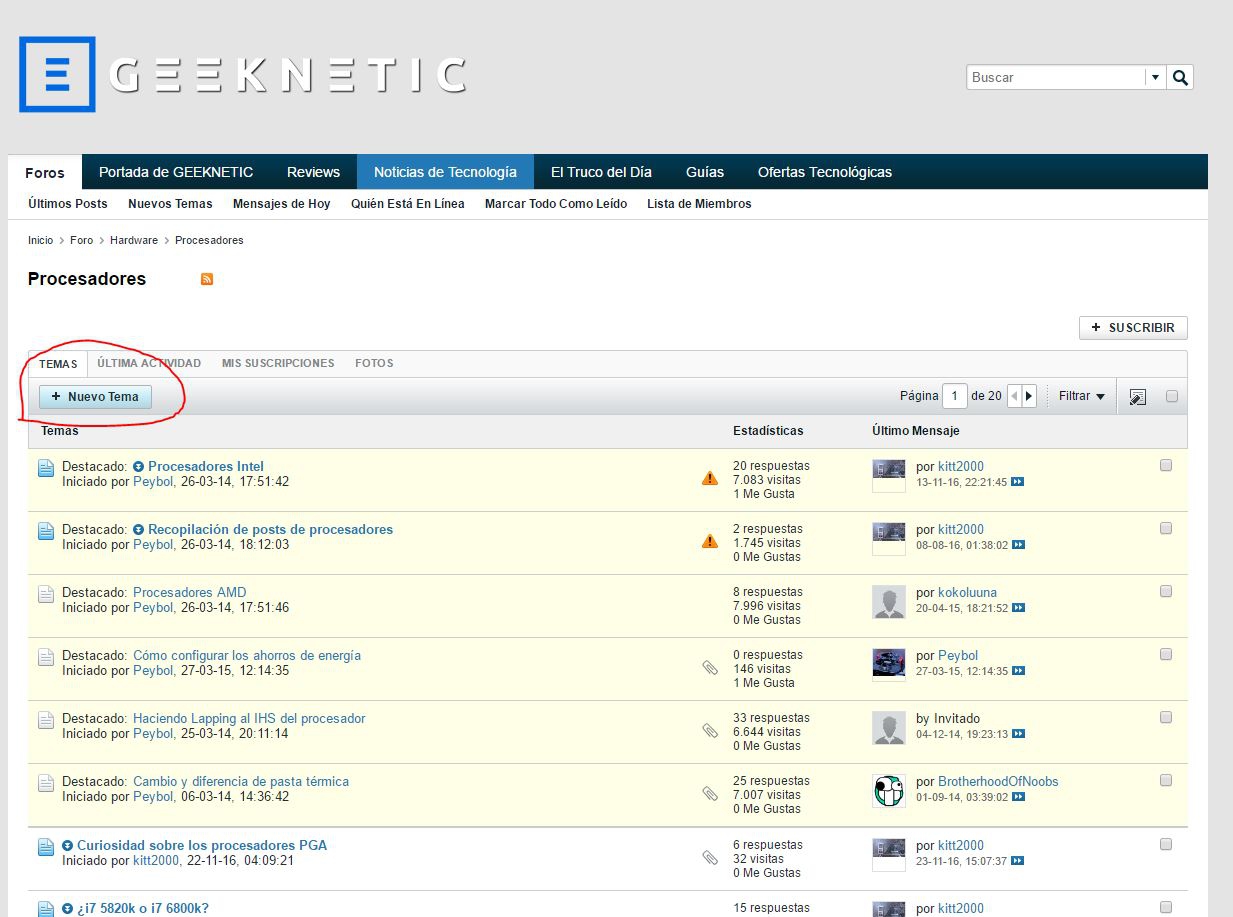
Task: Open the Filtrar dropdown
Action: click(x=1082, y=396)
